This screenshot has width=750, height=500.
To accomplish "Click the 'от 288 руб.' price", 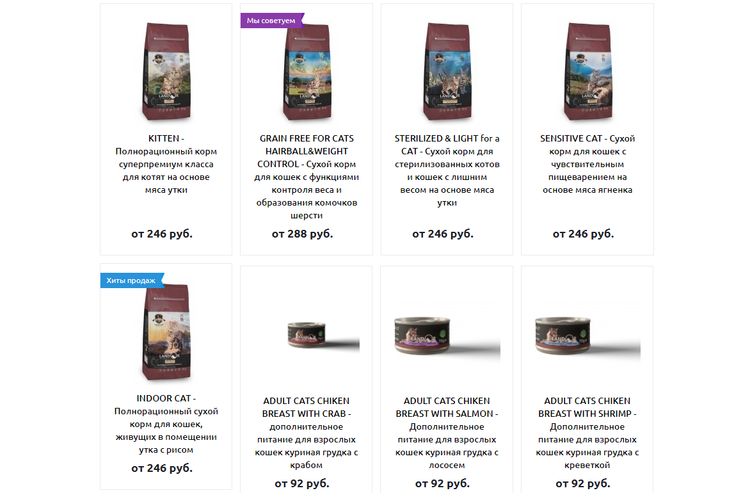I will click(x=302, y=234).
